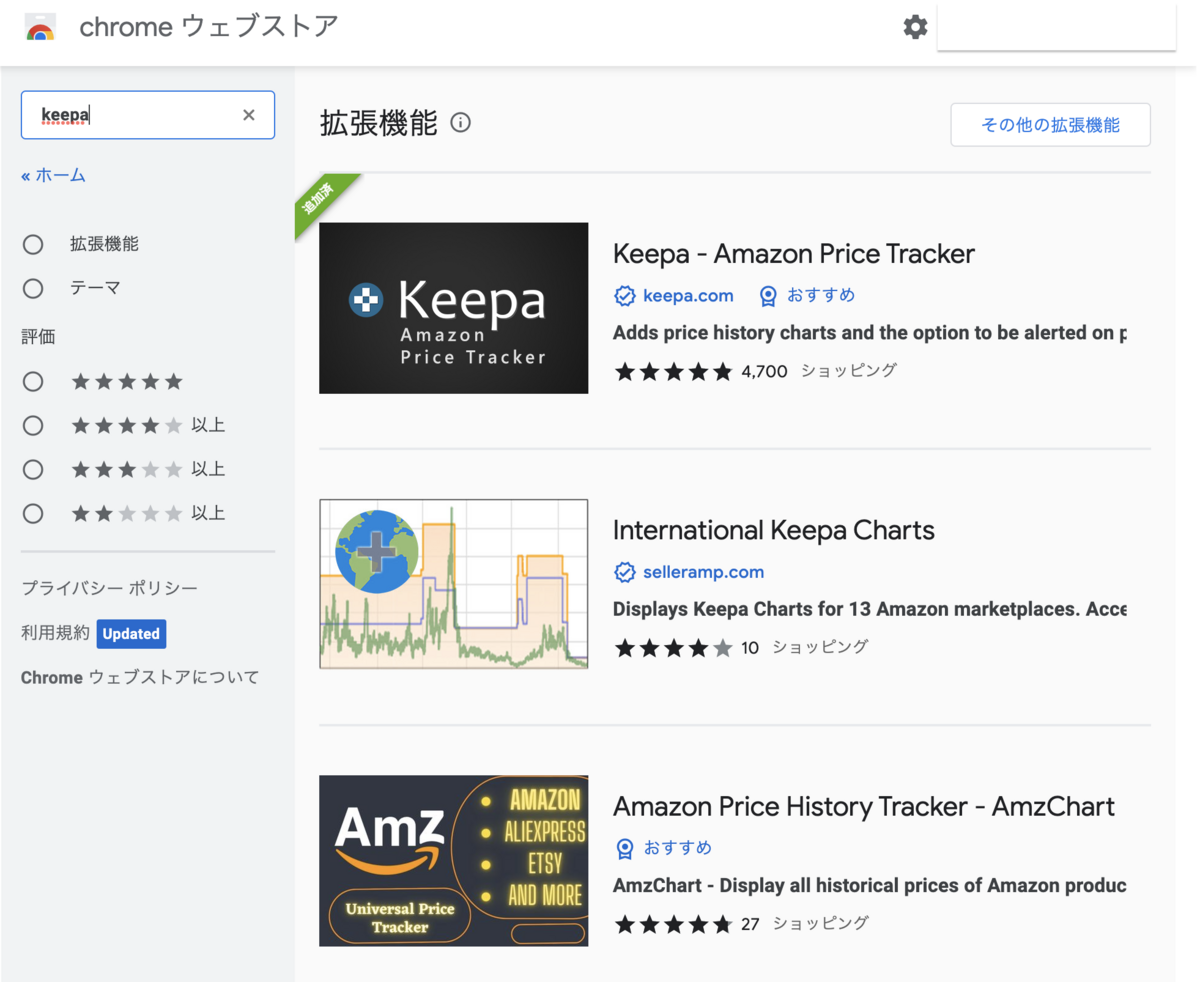Click the Updated badge

tap(131, 633)
